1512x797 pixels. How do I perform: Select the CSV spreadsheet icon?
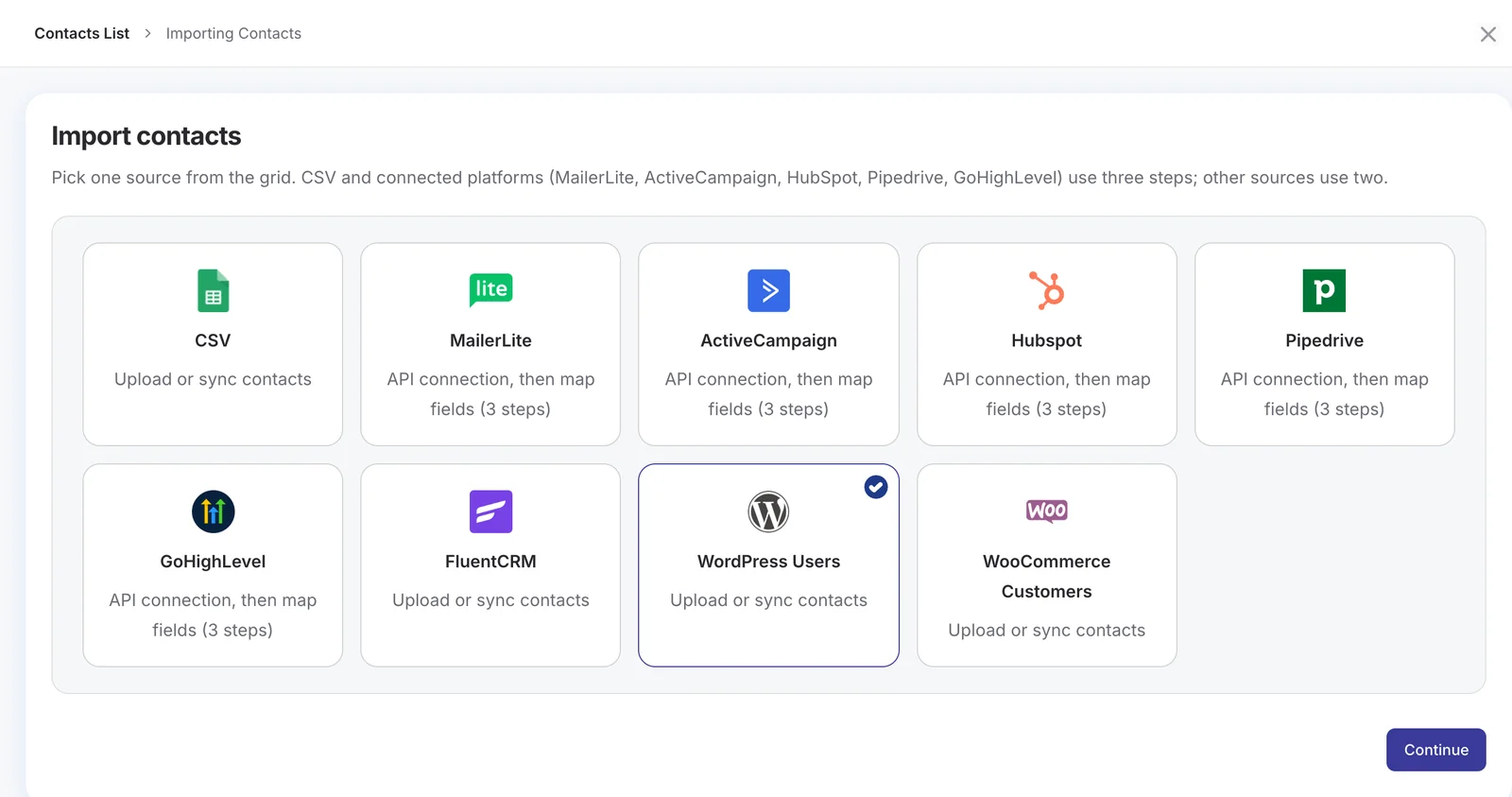point(213,290)
